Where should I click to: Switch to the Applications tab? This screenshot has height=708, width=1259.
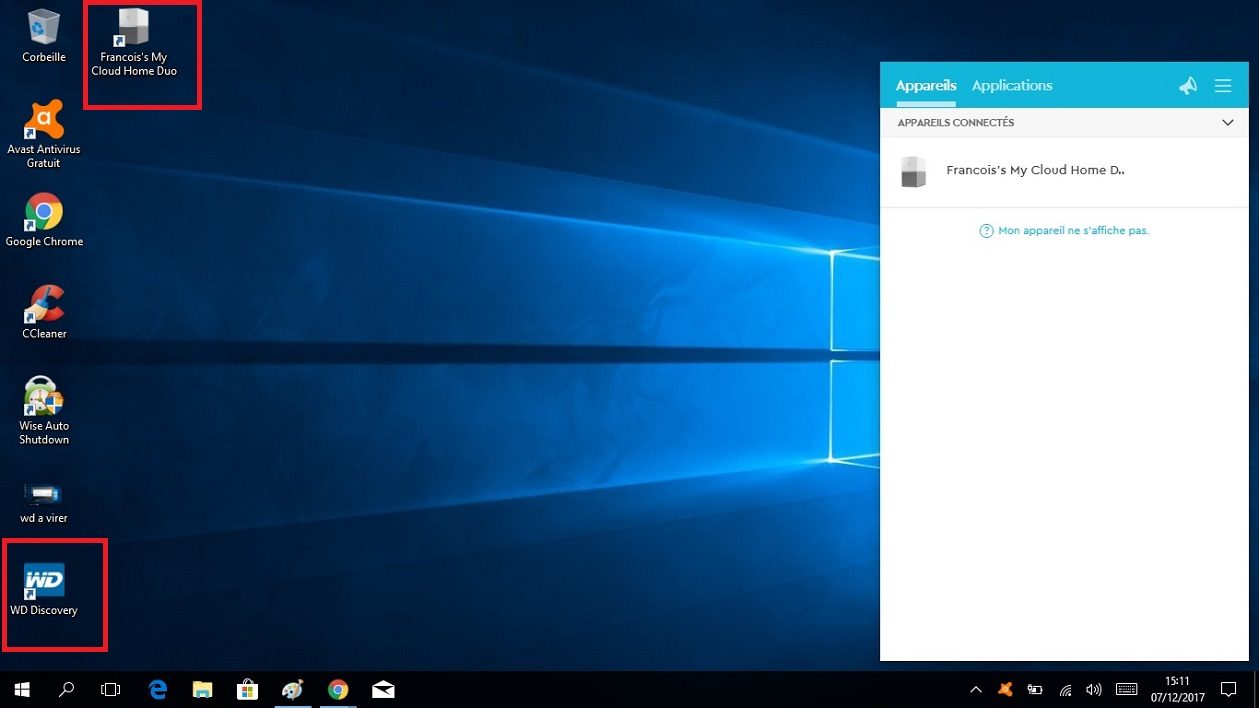[x=1012, y=86]
